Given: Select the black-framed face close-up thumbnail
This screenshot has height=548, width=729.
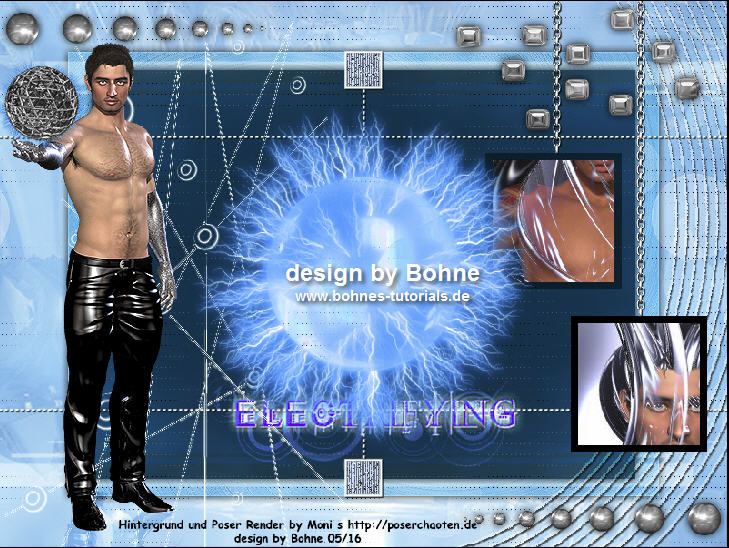Looking at the screenshot, I should pyautogui.click(x=639, y=384).
